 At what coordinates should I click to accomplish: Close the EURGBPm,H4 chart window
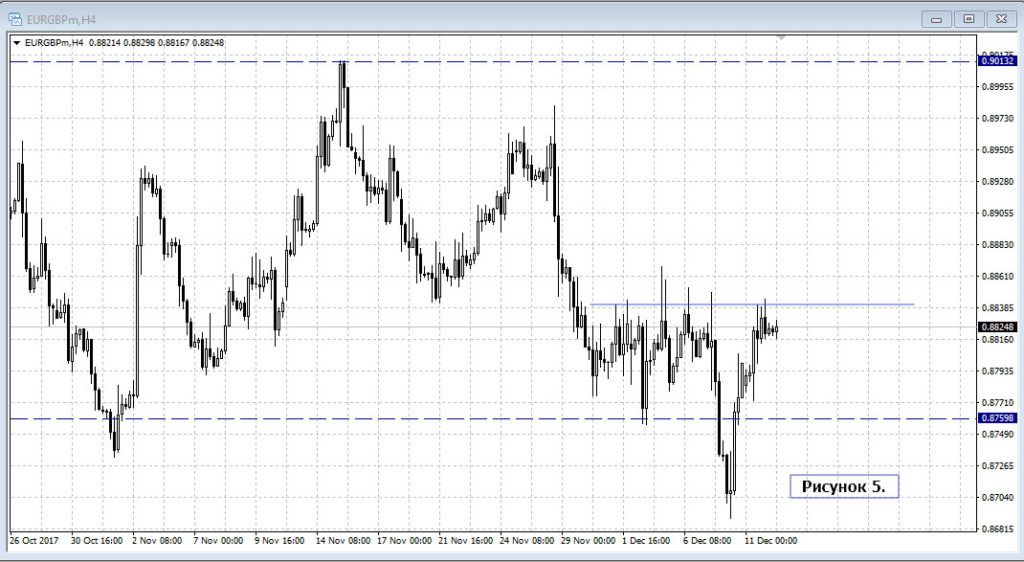pyautogui.click(x=999, y=18)
